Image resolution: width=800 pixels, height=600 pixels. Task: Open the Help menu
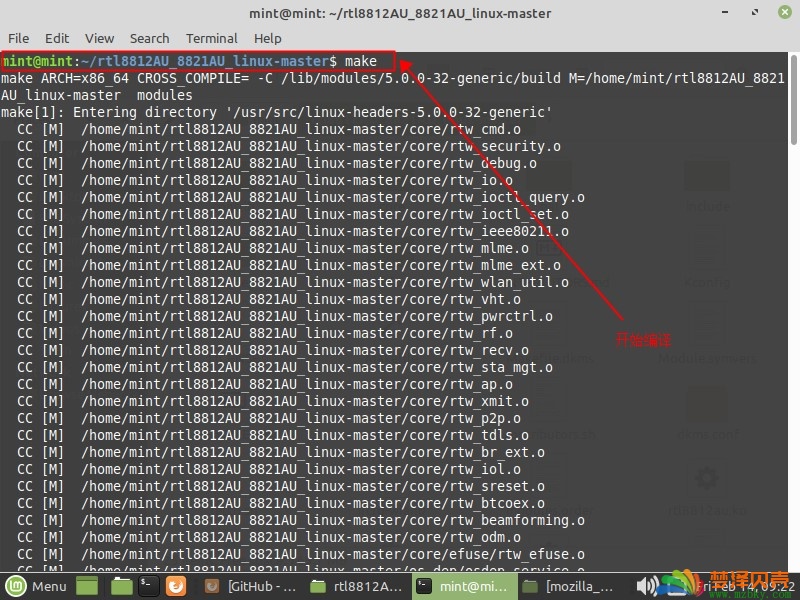coord(268,38)
